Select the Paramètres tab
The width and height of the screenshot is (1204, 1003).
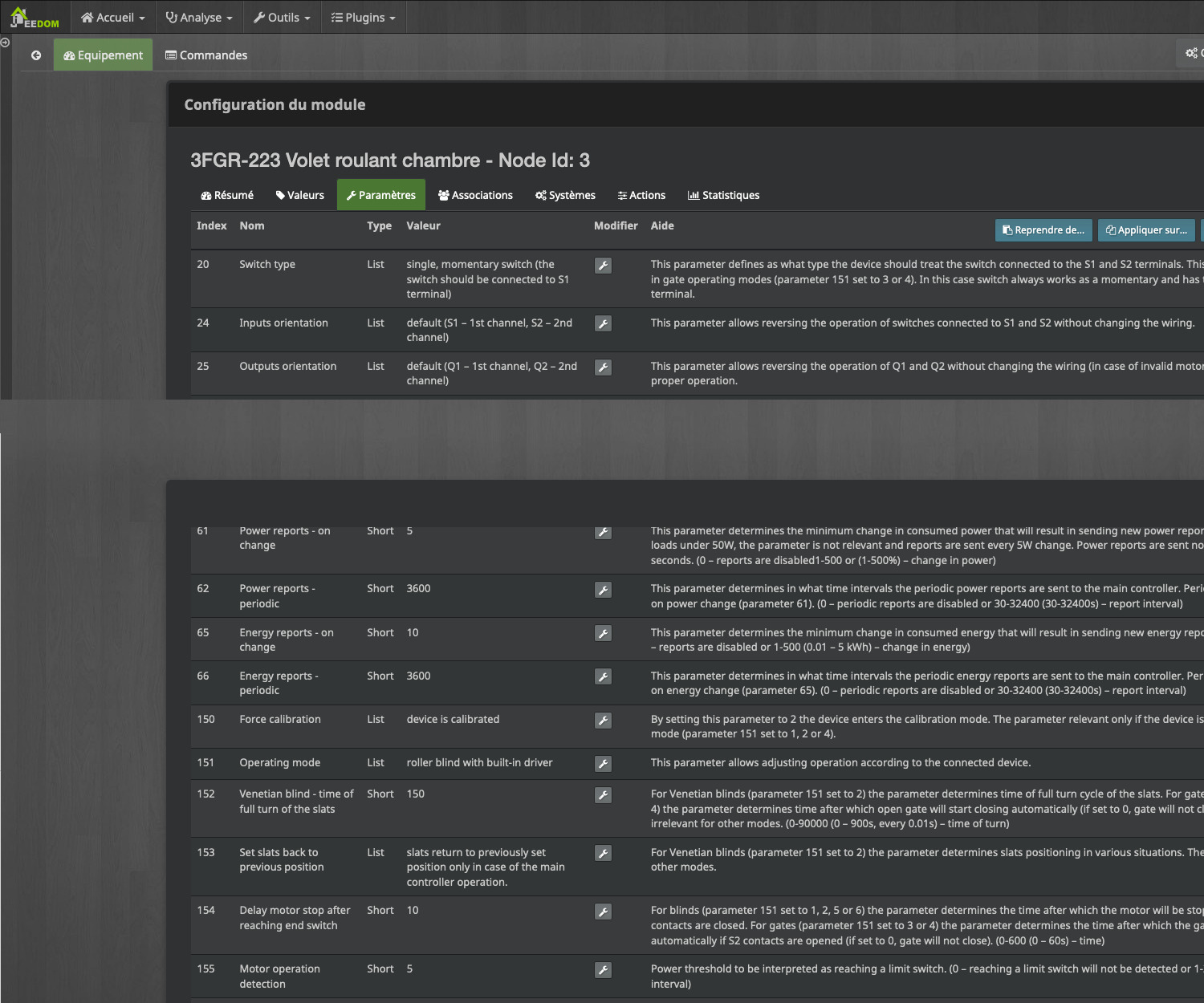[x=381, y=195]
